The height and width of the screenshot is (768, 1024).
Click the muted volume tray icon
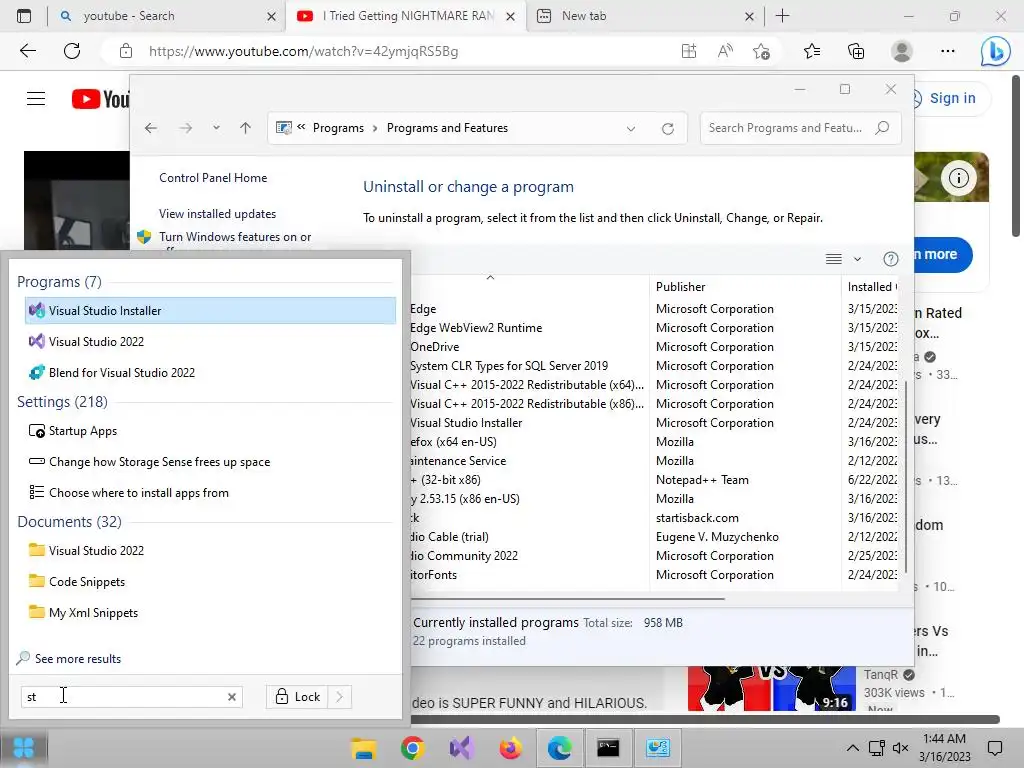901,748
